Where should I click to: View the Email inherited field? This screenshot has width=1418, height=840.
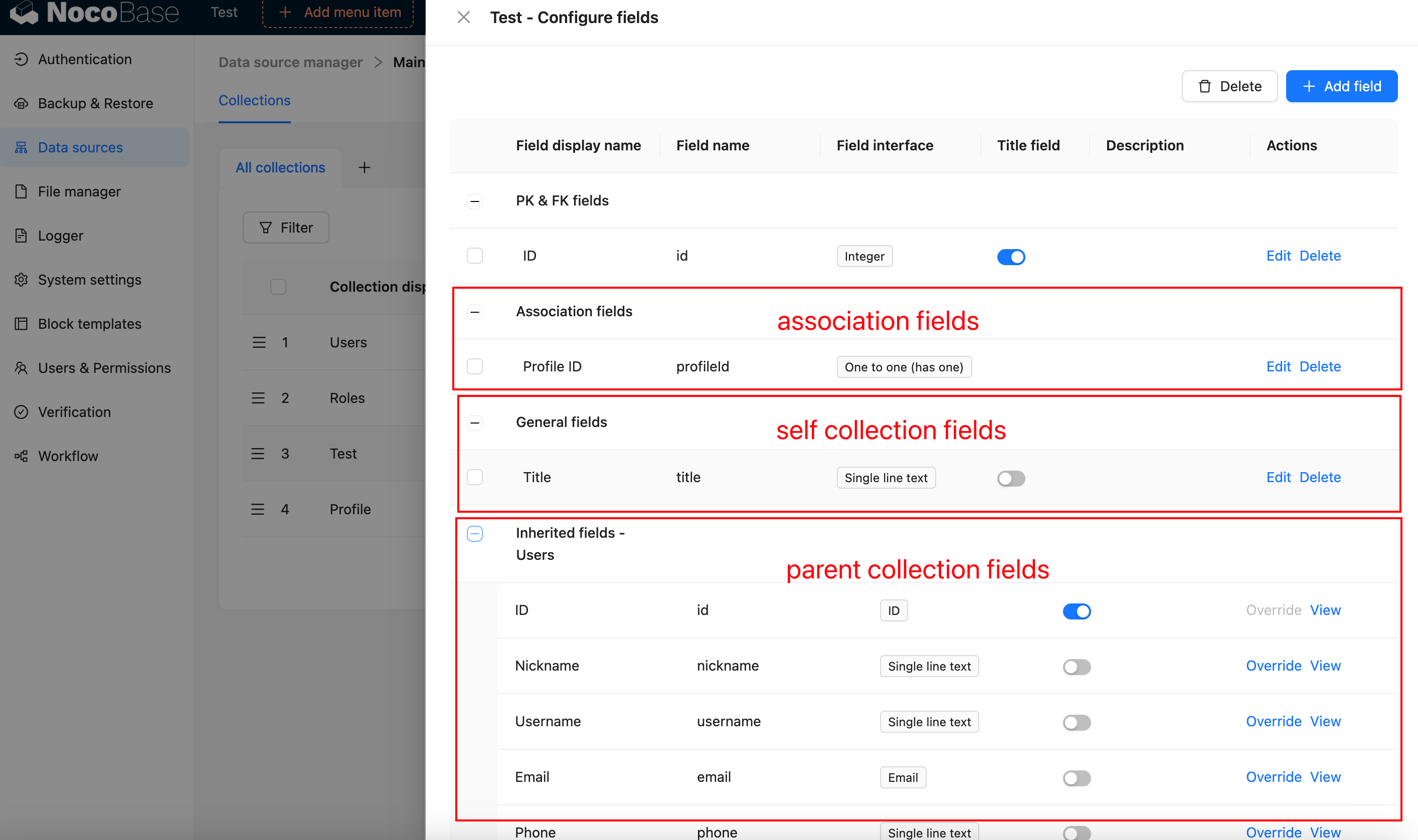click(x=1325, y=778)
